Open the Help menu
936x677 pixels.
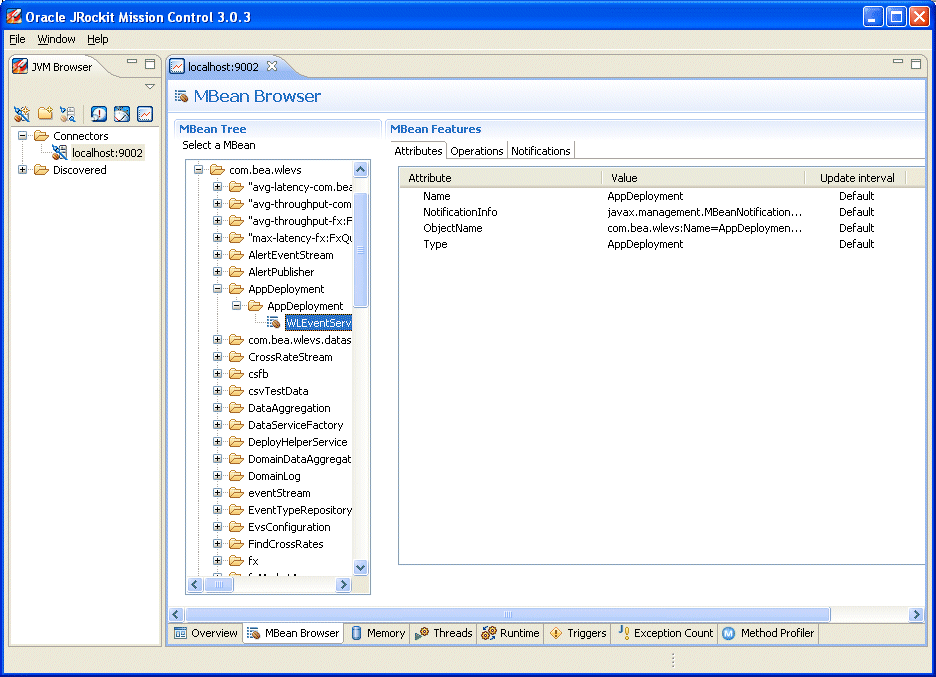pos(98,39)
